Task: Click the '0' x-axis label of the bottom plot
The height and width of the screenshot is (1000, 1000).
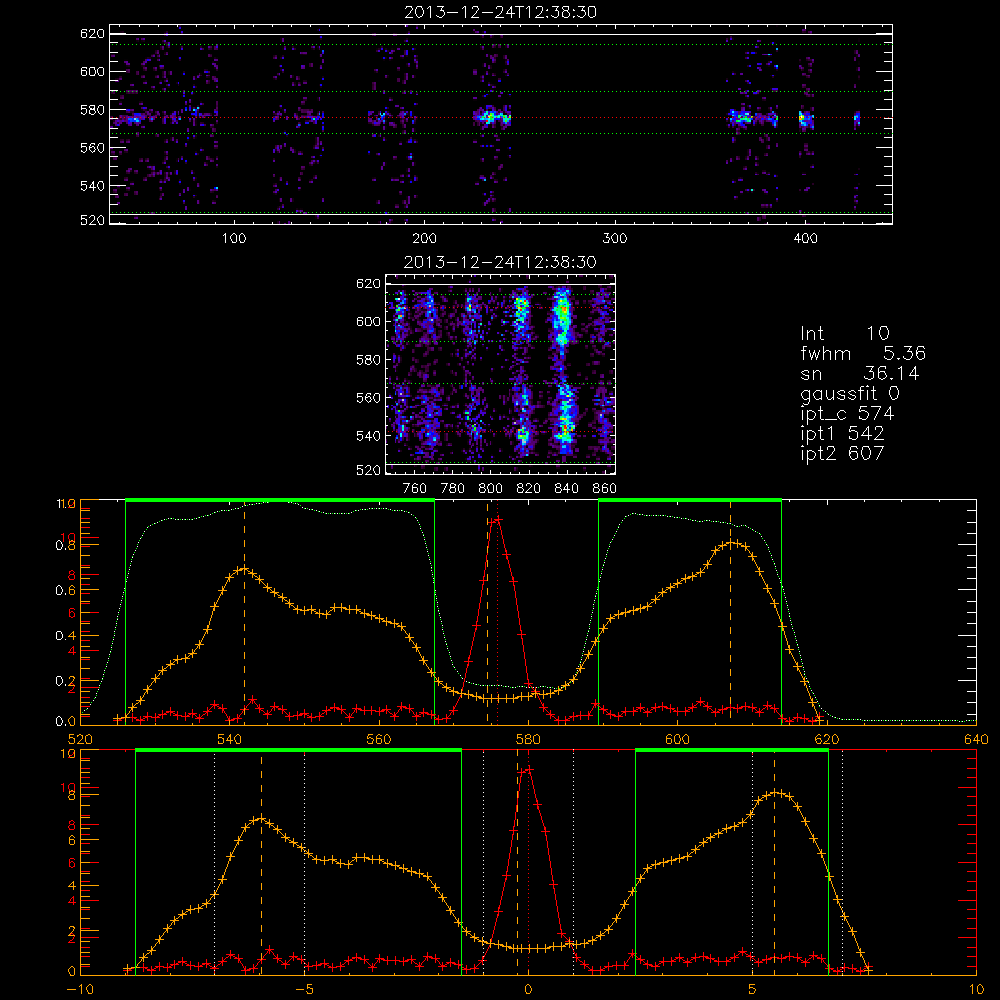Action: pos(528,990)
